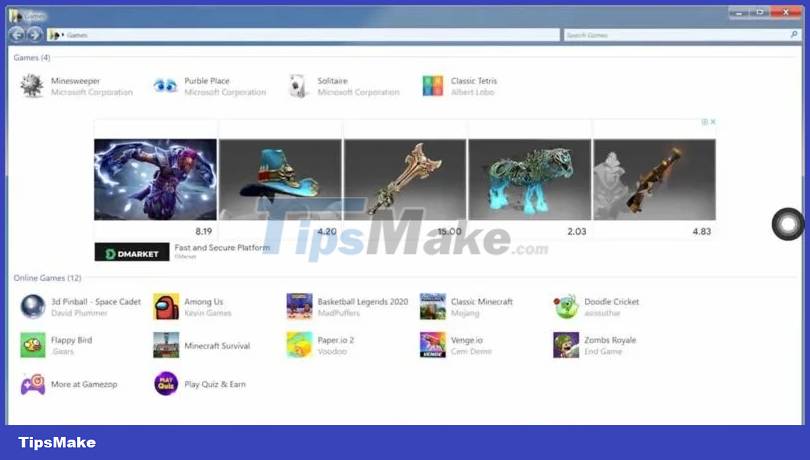The image size is (810, 460).
Task: Collapse the Games (4) group header
Action: pos(32,57)
